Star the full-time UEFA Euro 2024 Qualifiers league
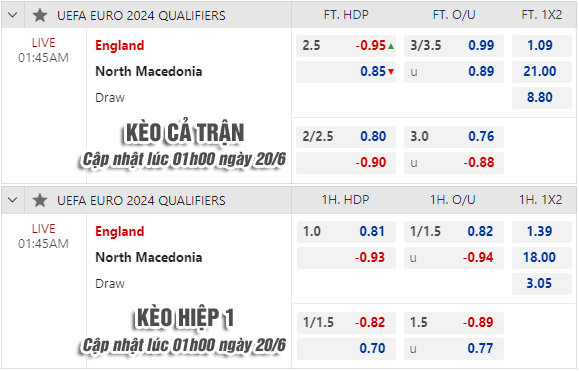Image resolution: width=579 pixels, height=371 pixels. 40,16
